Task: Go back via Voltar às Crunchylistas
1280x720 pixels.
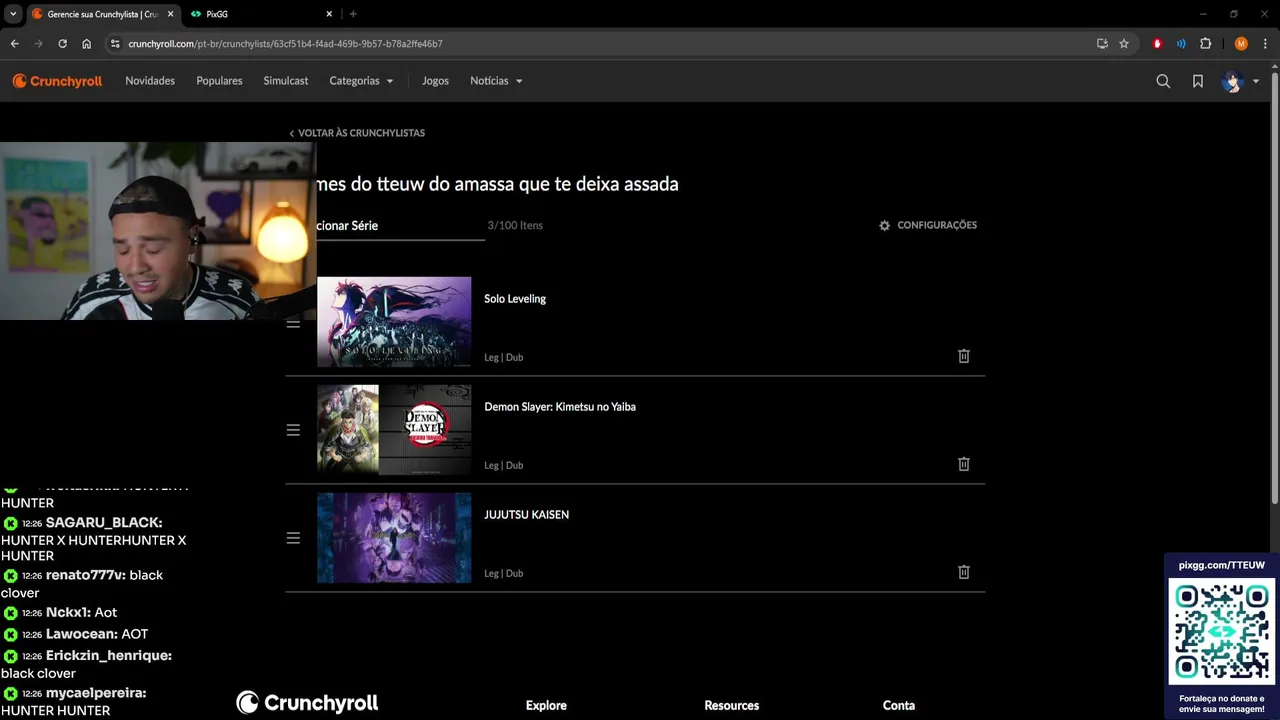Action: 357,133
